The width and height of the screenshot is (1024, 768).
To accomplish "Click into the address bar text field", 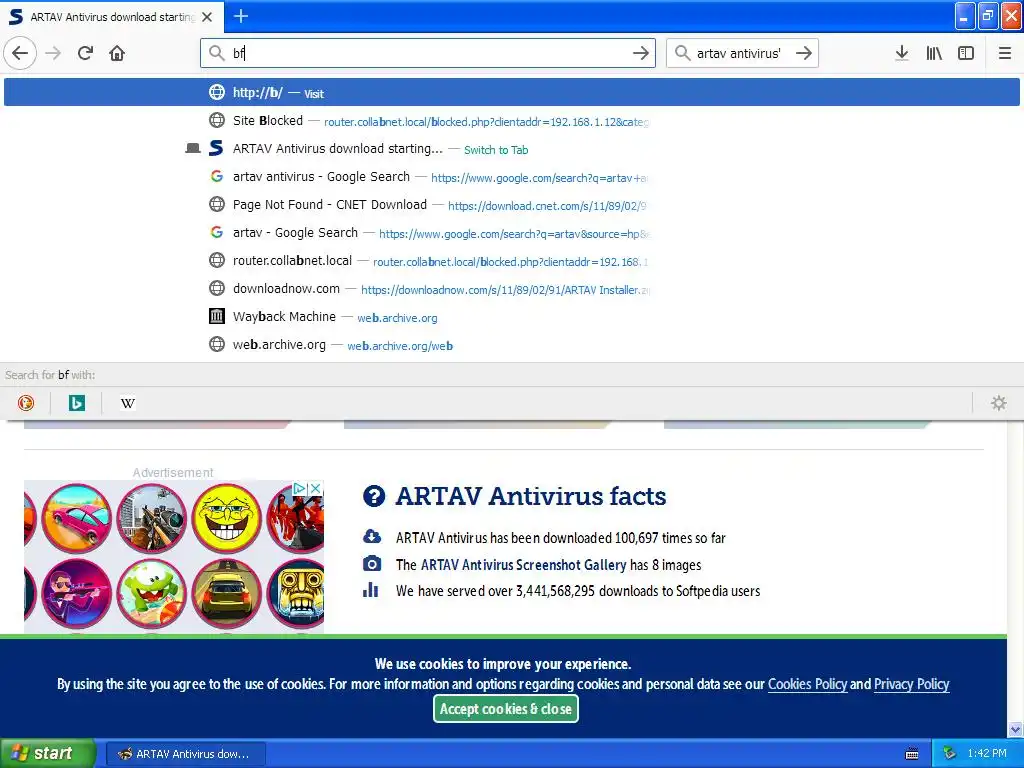I will [428, 54].
